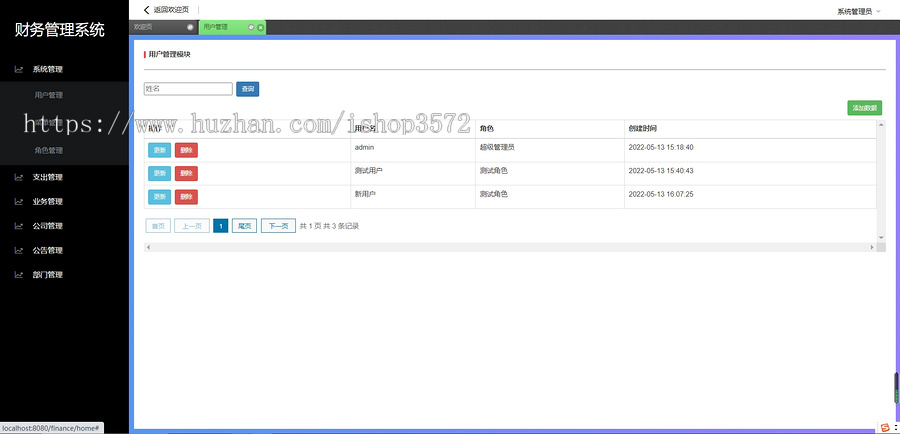Click 更新 for the 测试用户 row
The image size is (900, 434).
(160, 173)
